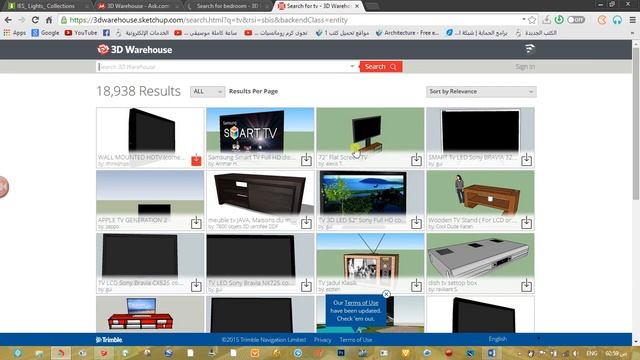
Task: Download the SMART TV LED Sony BRAVIA model
Action: [x=526, y=160]
